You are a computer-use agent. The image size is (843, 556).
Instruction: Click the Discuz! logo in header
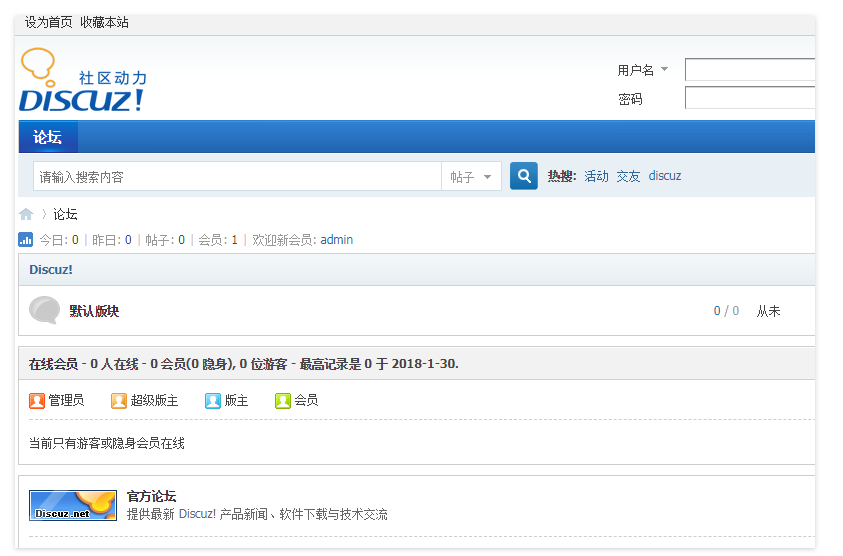[82, 81]
